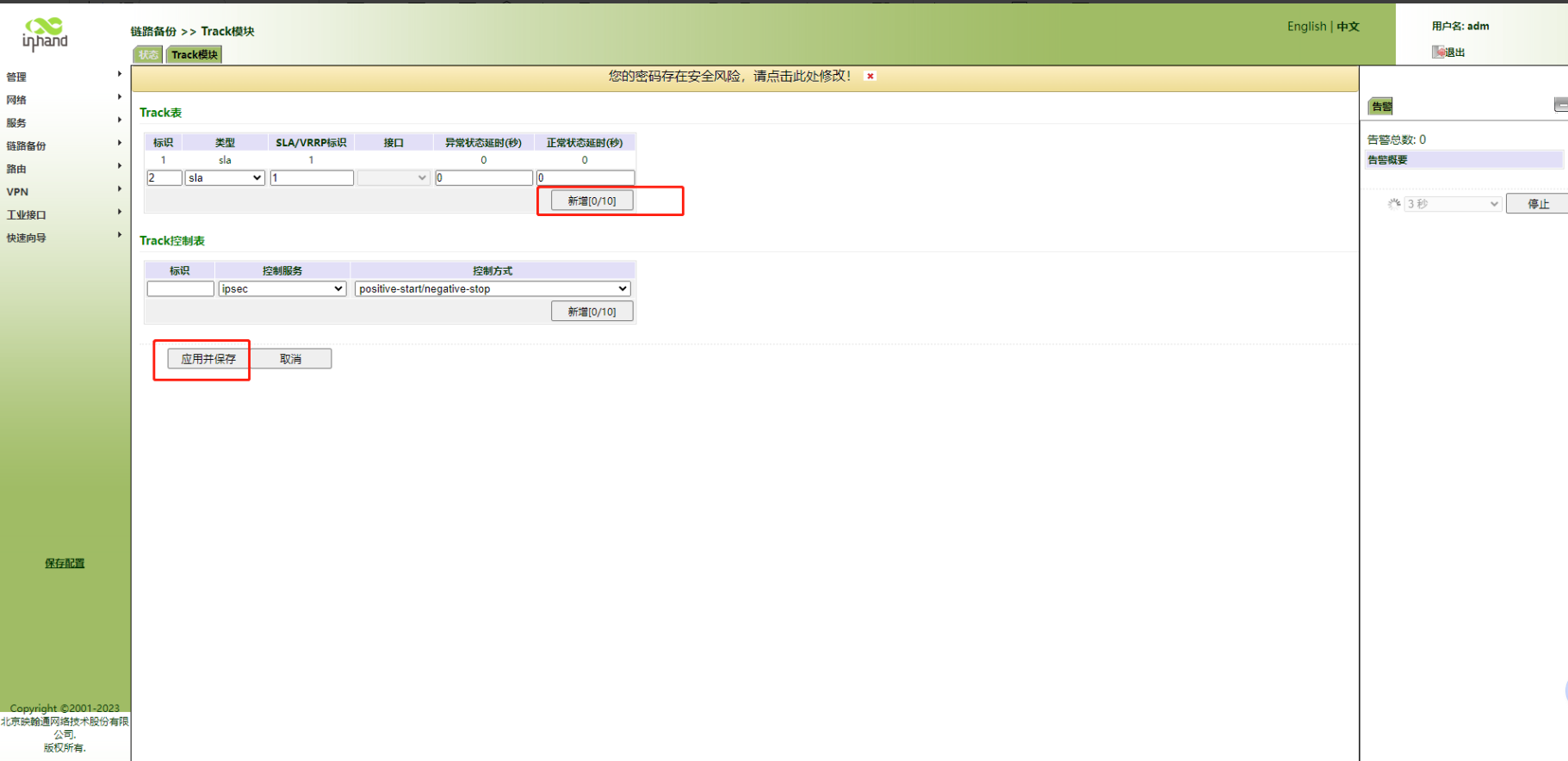Screen dimensions: 1568x761
Task: Expand the 链路备份 sidebar menu
Action: point(62,145)
